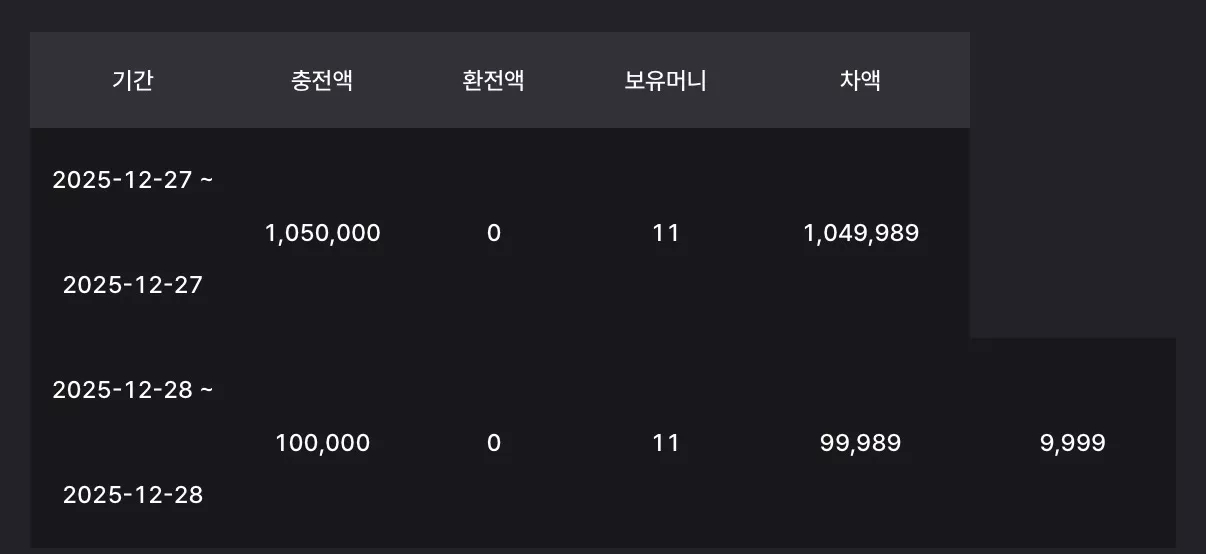The height and width of the screenshot is (554, 1206).
Task: Click the 환전액 0 value in the 12-27 row
Action: tap(493, 233)
